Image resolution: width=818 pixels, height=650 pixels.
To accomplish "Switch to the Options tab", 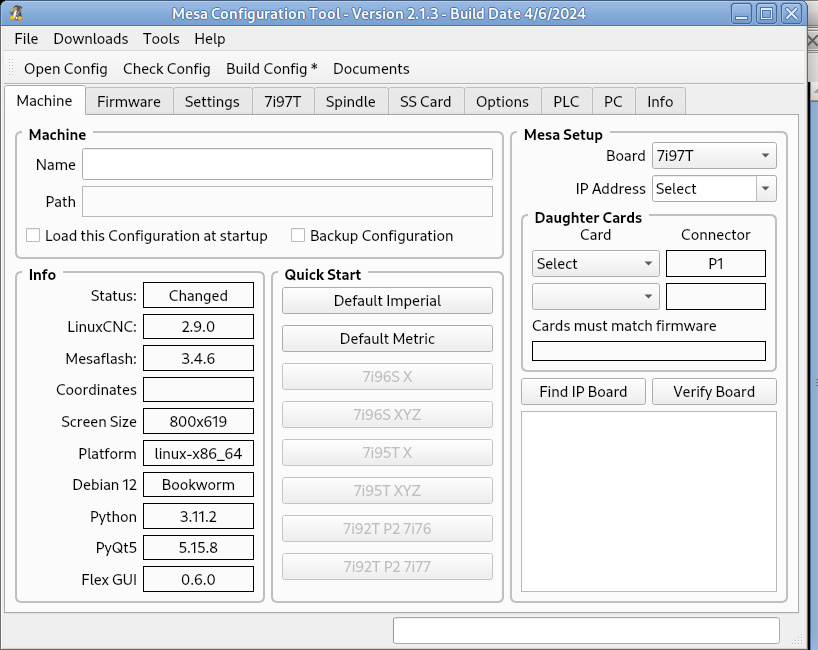I will coord(502,102).
